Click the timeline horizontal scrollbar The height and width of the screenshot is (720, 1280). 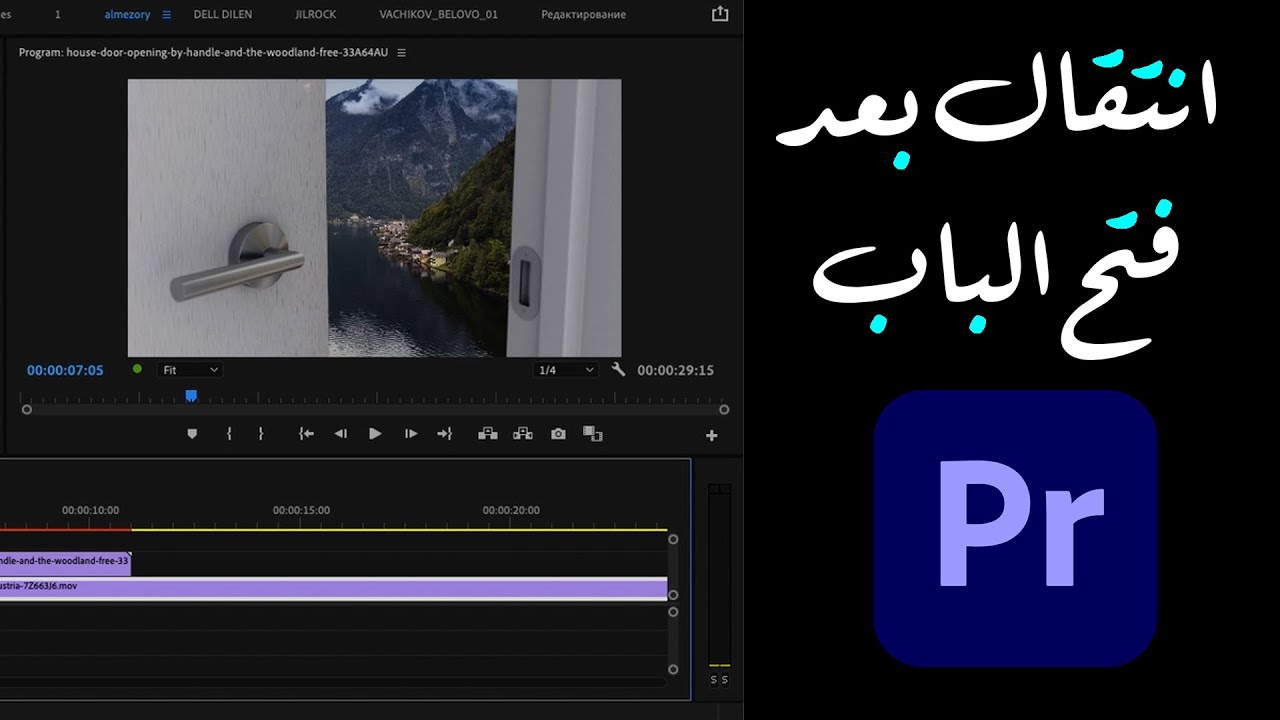tap(333, 683)
